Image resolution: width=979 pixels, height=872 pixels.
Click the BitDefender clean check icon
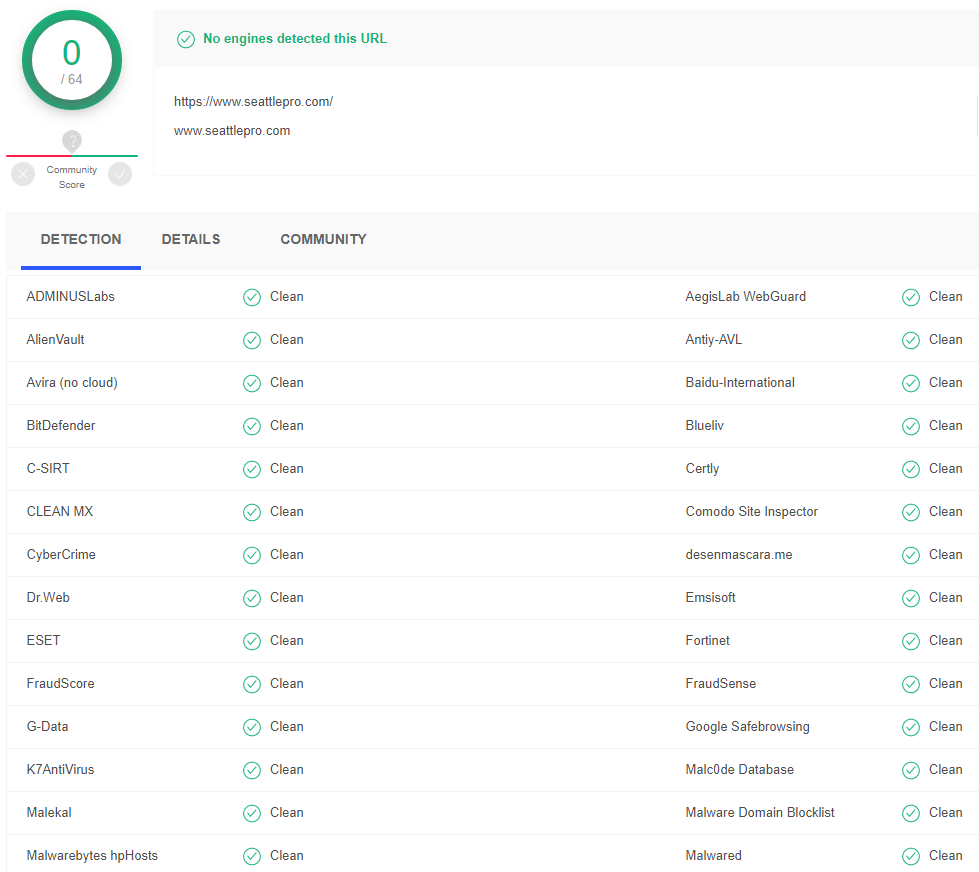(x=252, y=426)
